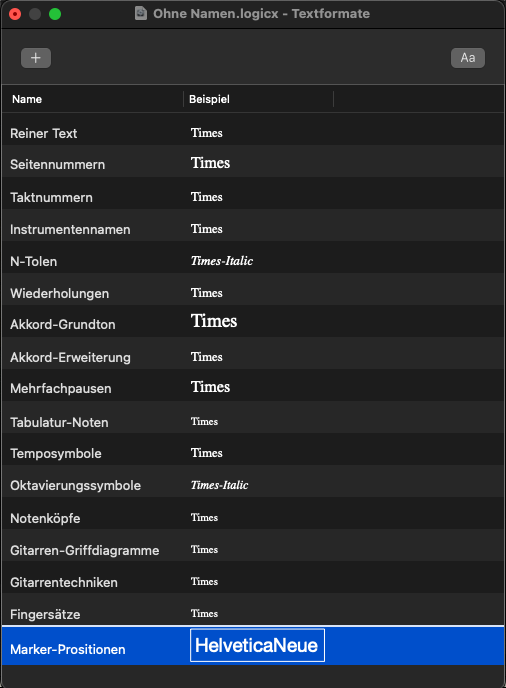Select the Gitarren-Griffdiagramme entry
The image size is (506, 688).
click(x=253, y=550)
